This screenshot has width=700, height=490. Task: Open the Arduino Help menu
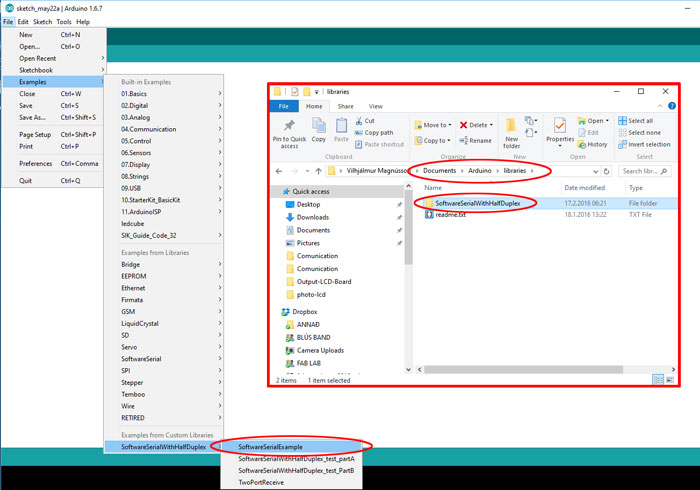click(83, 22)
